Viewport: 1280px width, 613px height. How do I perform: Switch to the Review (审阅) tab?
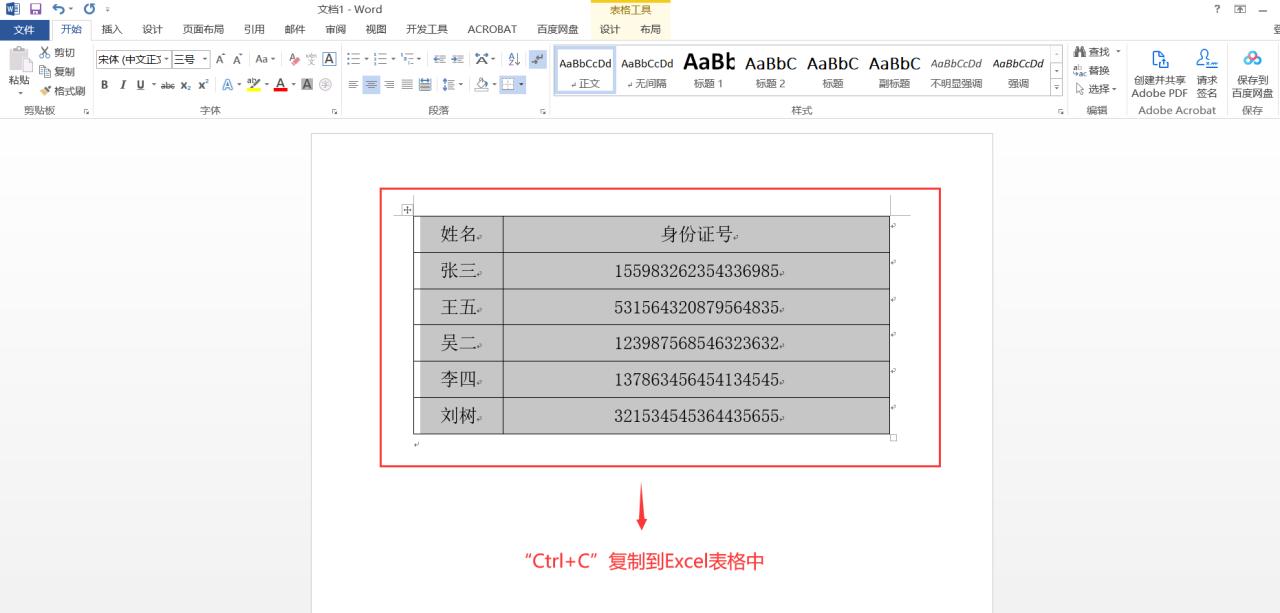coord(335,29)
